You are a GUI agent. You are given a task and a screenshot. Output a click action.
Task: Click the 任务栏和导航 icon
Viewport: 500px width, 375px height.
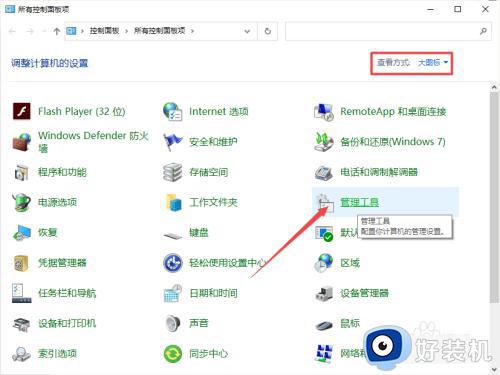(22, 293)
